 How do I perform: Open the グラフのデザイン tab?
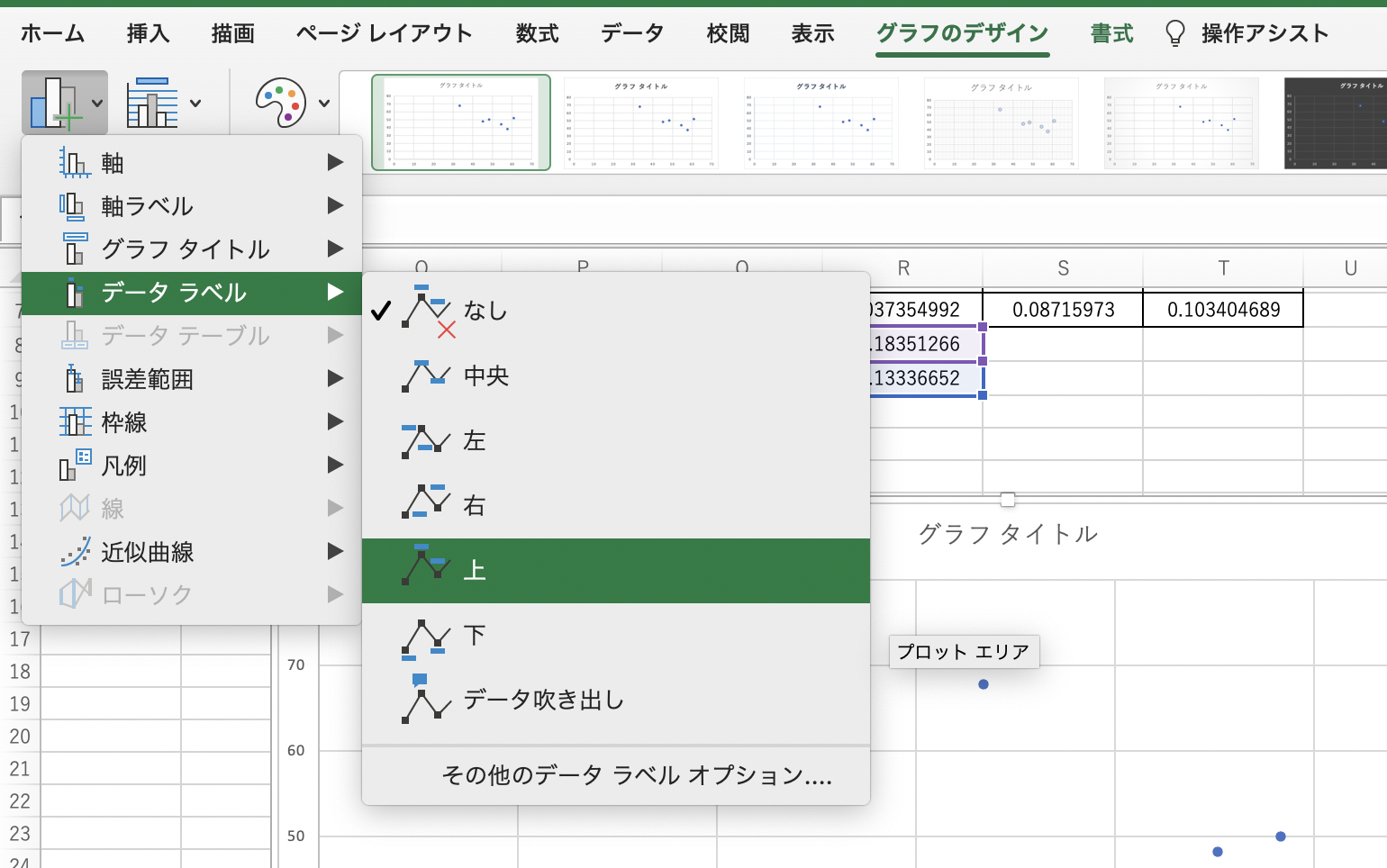click(963, 33)
